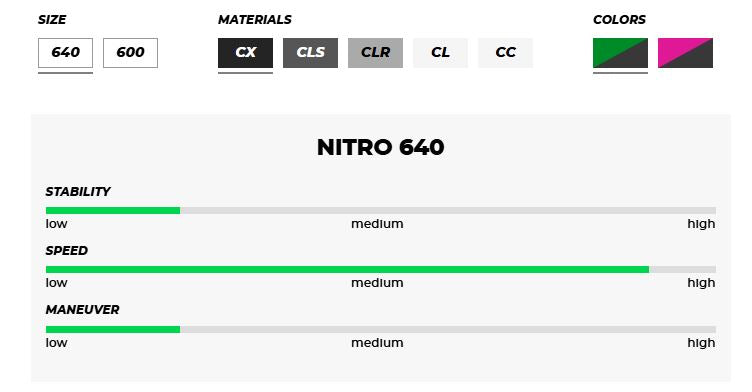Pick the pink and black color swatch
752x392 pixels.
click(685, 53)
